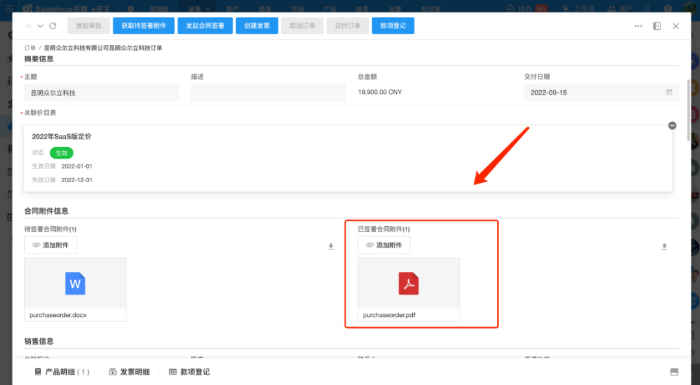
Task: Focus the 主题 input field
Action: click(102, 92)
